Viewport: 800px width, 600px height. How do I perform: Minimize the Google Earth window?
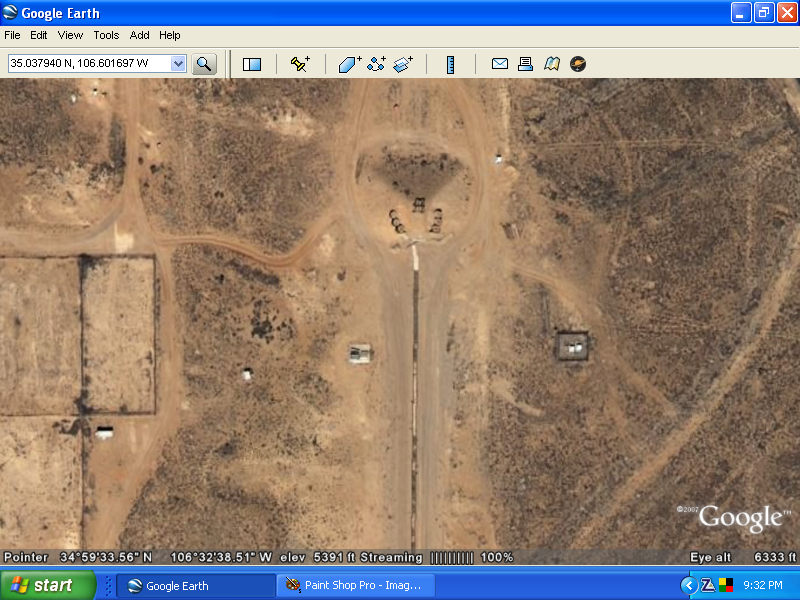741,13
